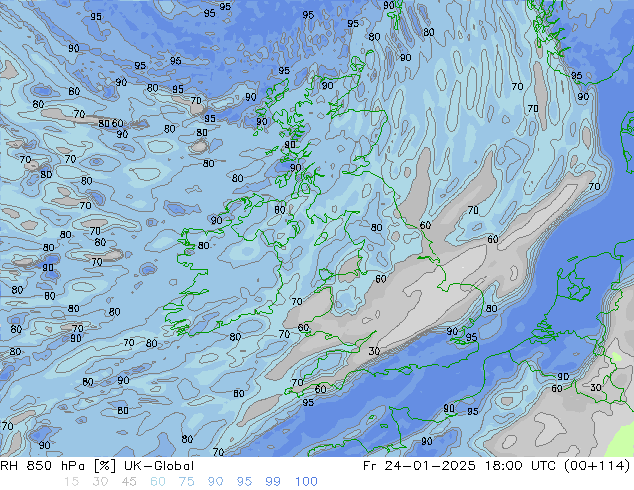Click the '(00+114)' forecast offset text
The height and width of the screenshot is (490, 634).
pos(598,466)
